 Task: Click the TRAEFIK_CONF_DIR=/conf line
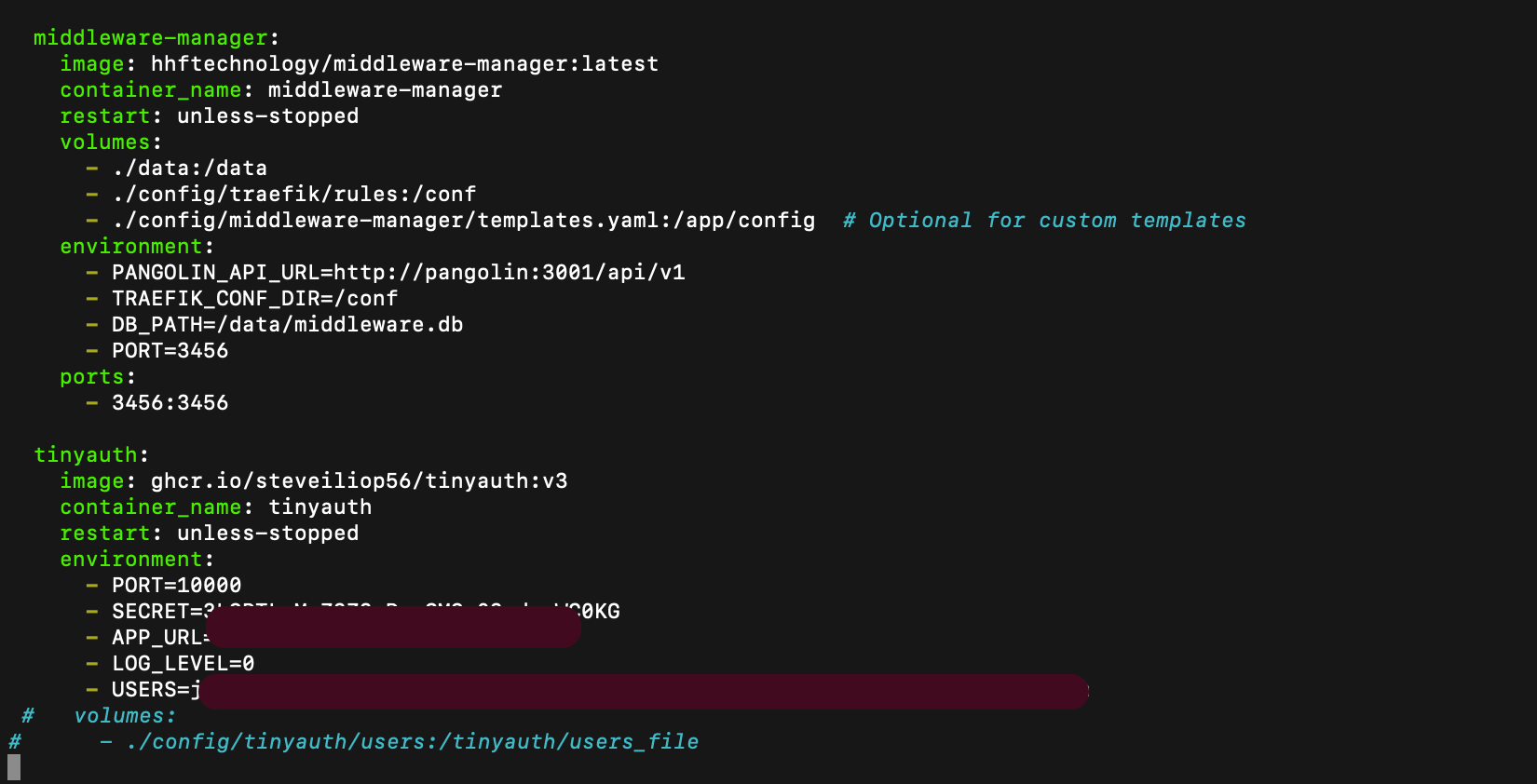[254, 299]
